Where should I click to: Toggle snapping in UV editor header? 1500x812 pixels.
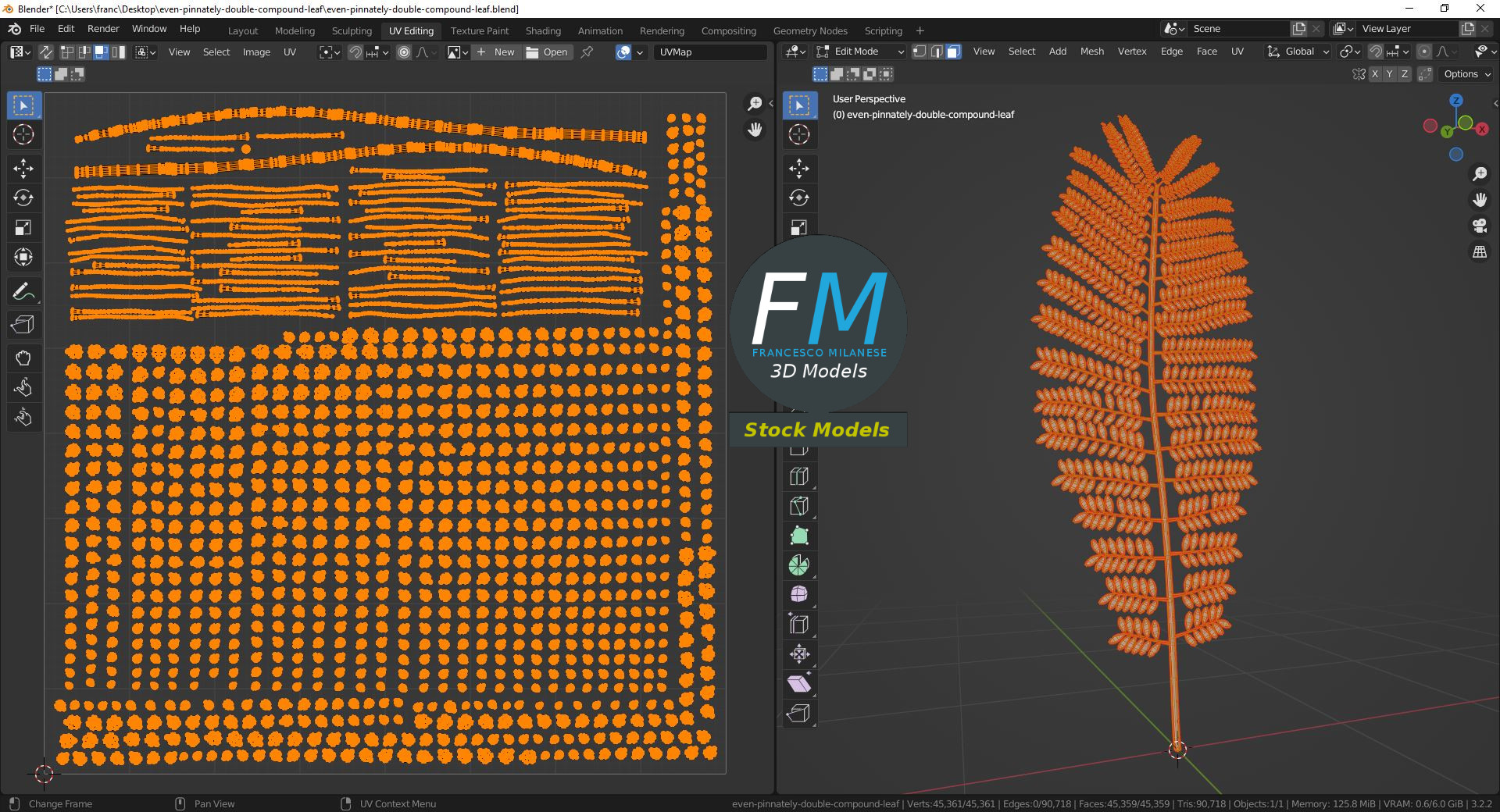(355, 52)
